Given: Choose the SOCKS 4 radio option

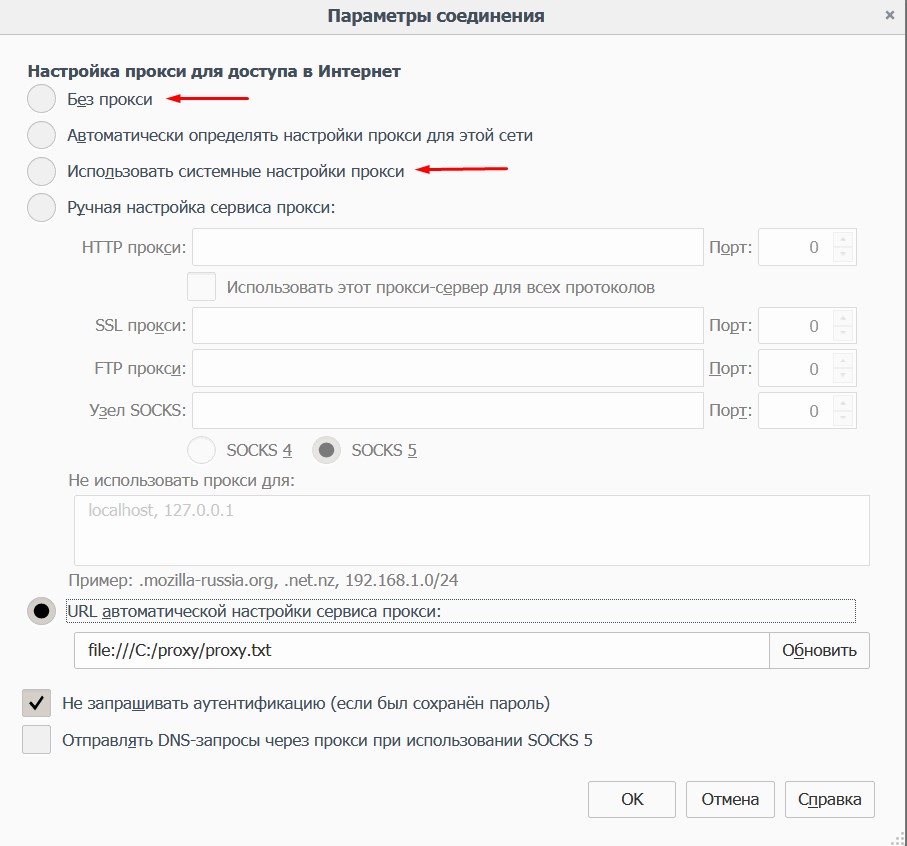Looking at the screenshot, I should tap(201, 450).
